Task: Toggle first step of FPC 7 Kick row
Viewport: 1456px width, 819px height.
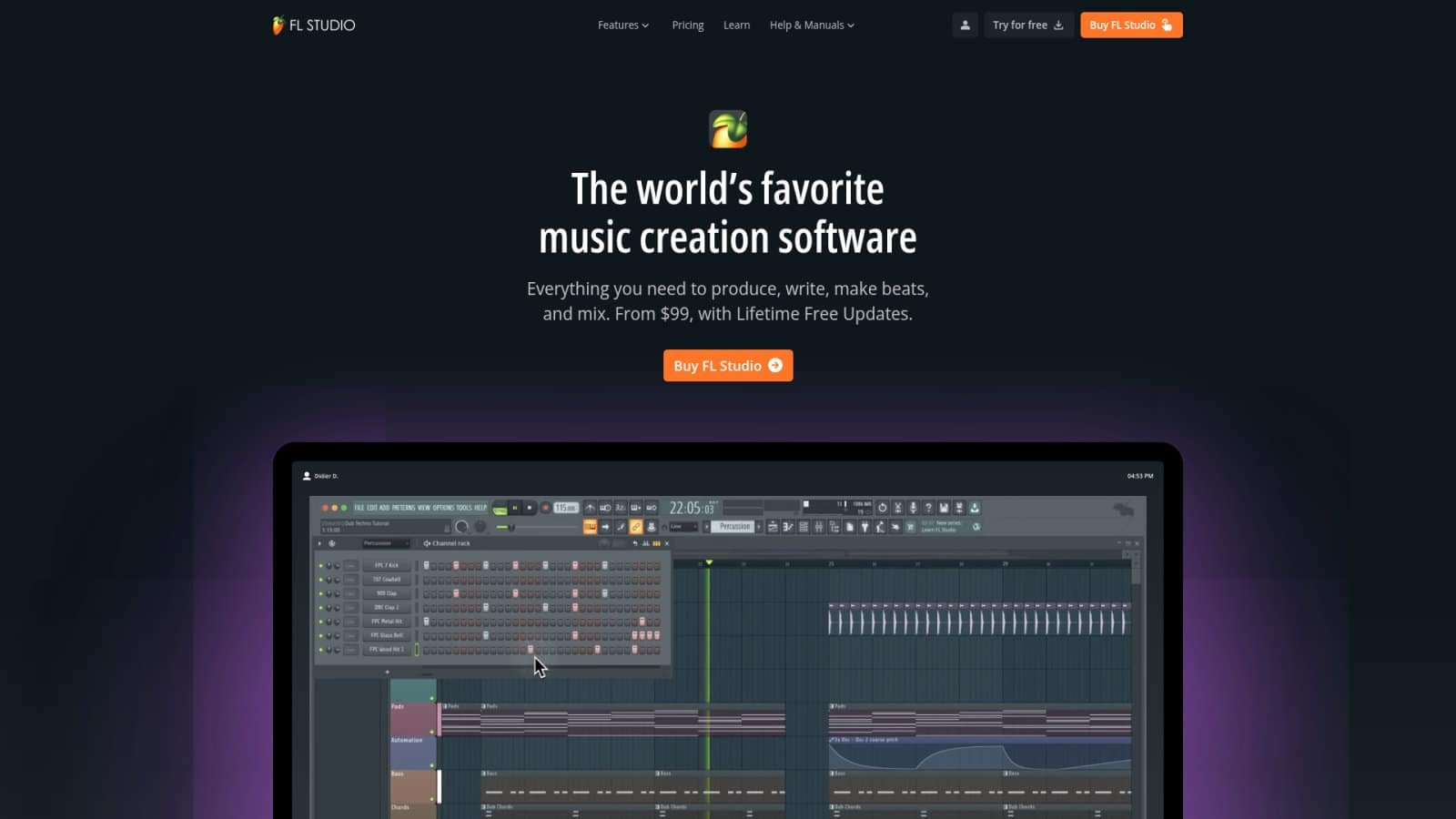Action: click(x=426, y=565)
